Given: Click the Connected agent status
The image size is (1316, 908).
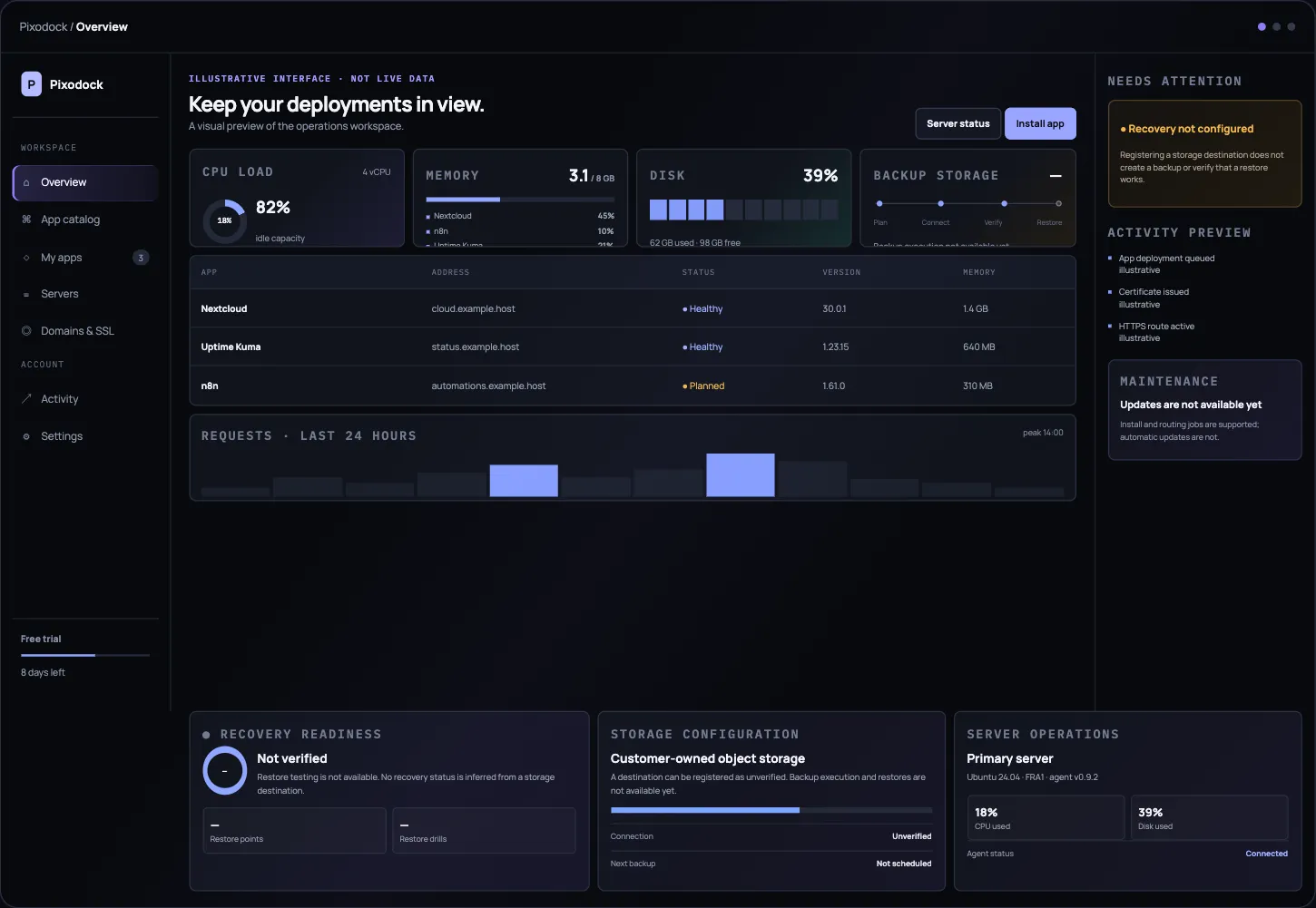Looking at the screenshot, I should (x=1266, y=854).
